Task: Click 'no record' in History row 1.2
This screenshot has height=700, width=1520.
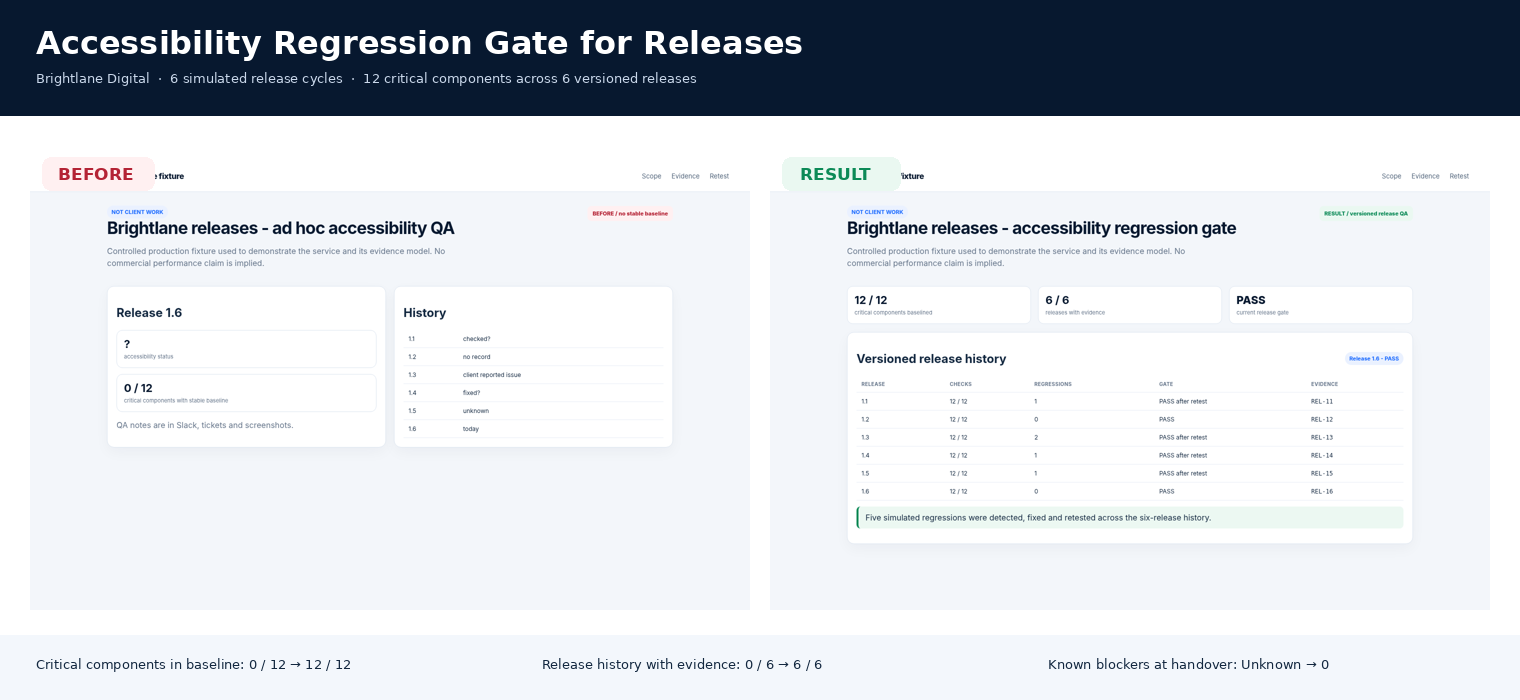Action: (x=476, y=357)
